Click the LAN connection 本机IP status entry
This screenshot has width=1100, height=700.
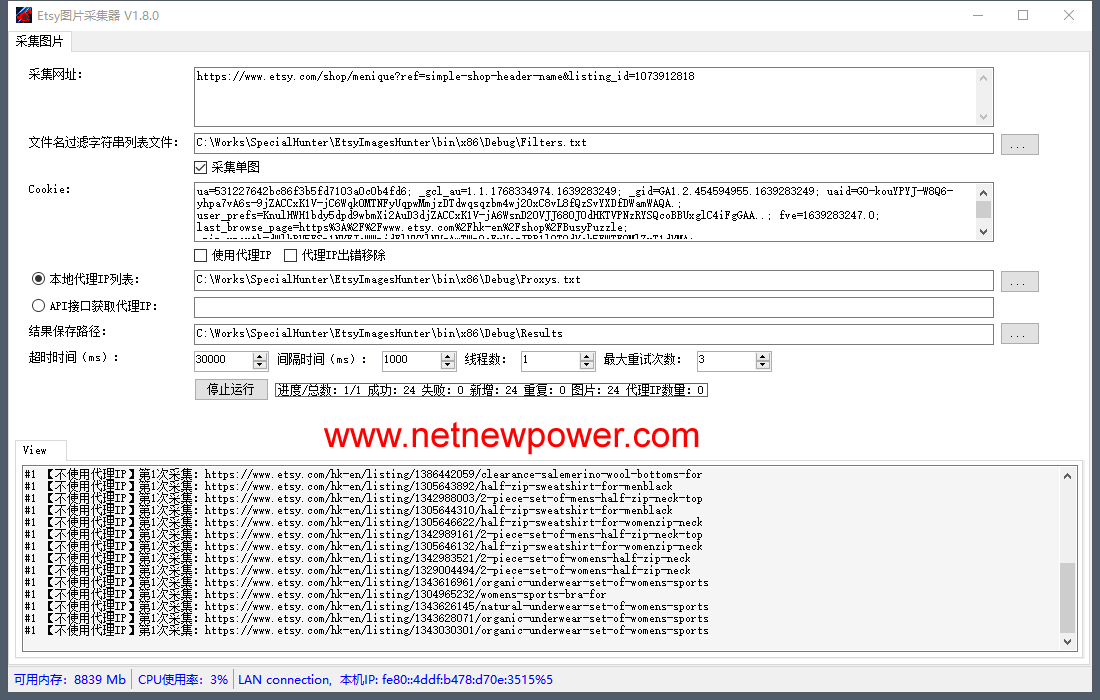(395, 680)
